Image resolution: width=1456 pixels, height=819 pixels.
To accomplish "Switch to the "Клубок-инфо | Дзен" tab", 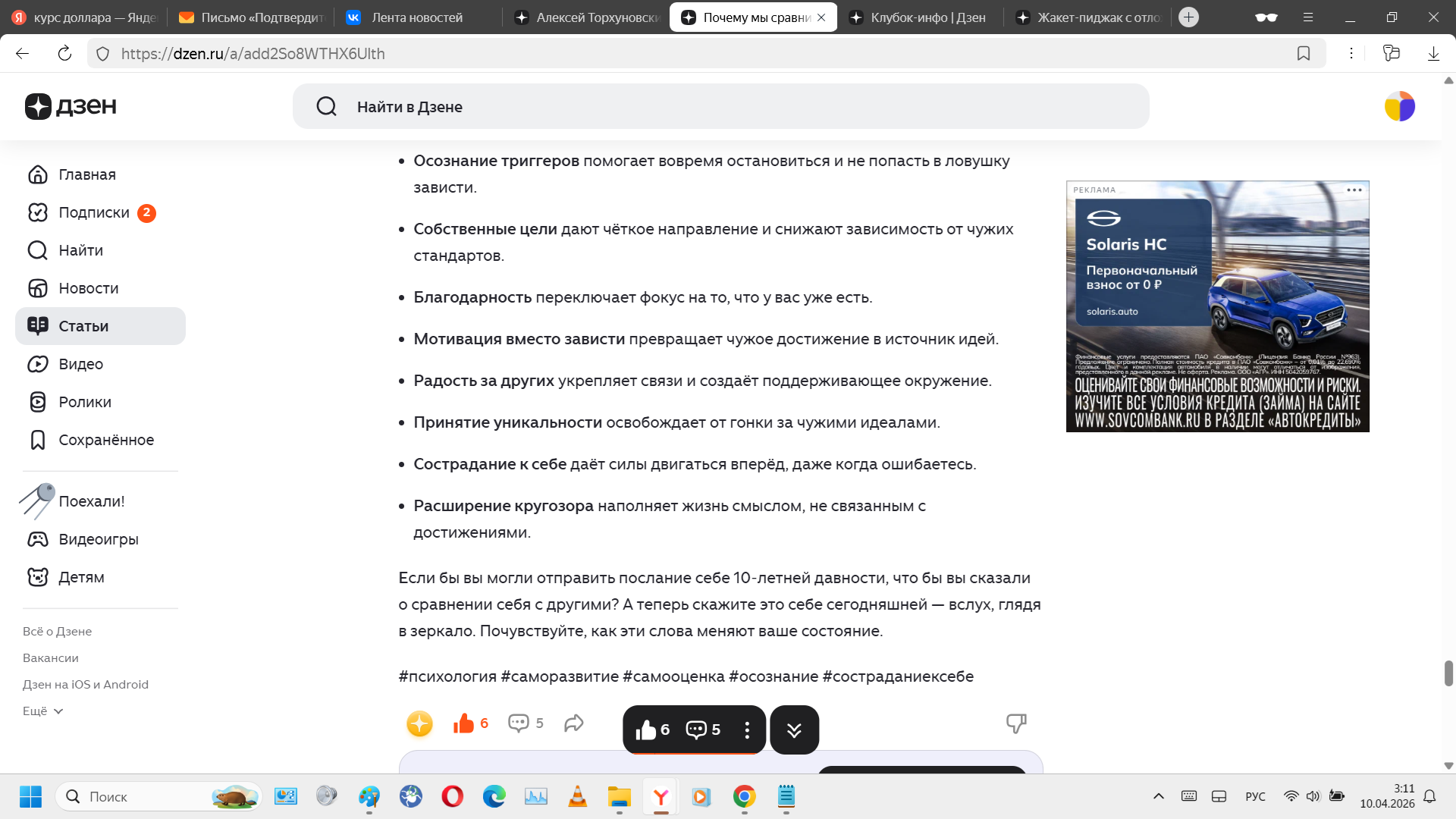I will 920,17.
